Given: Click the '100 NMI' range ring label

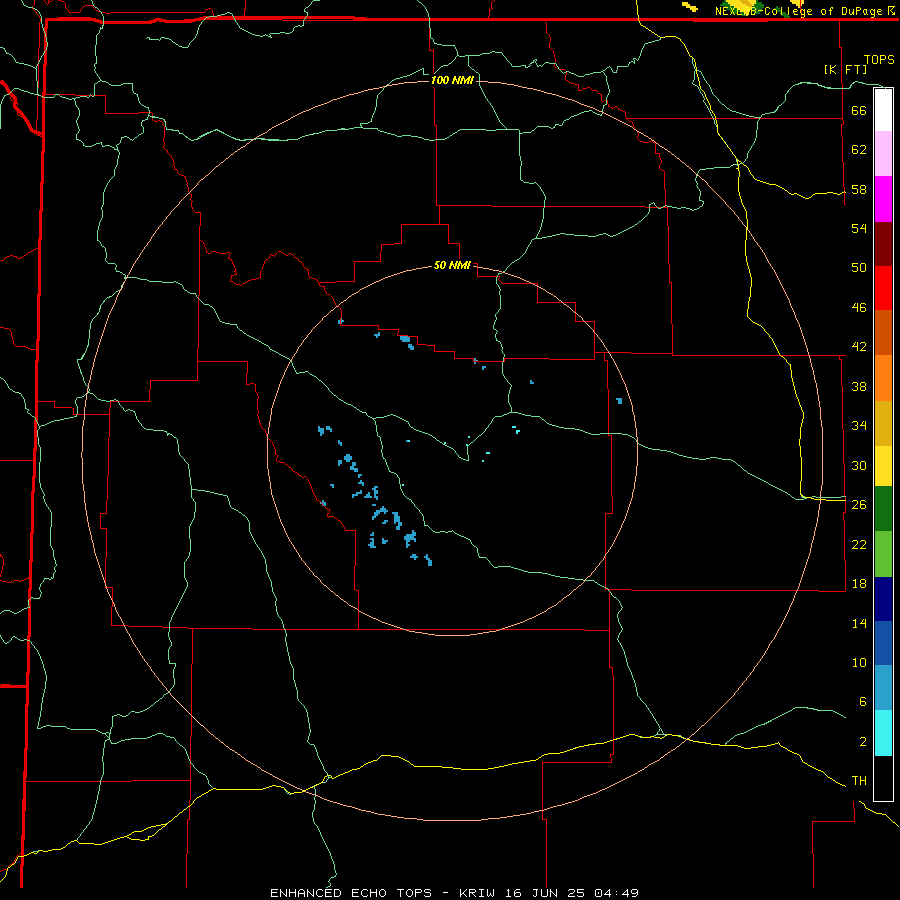Looking at the screenshot, I should pos(452,80).
